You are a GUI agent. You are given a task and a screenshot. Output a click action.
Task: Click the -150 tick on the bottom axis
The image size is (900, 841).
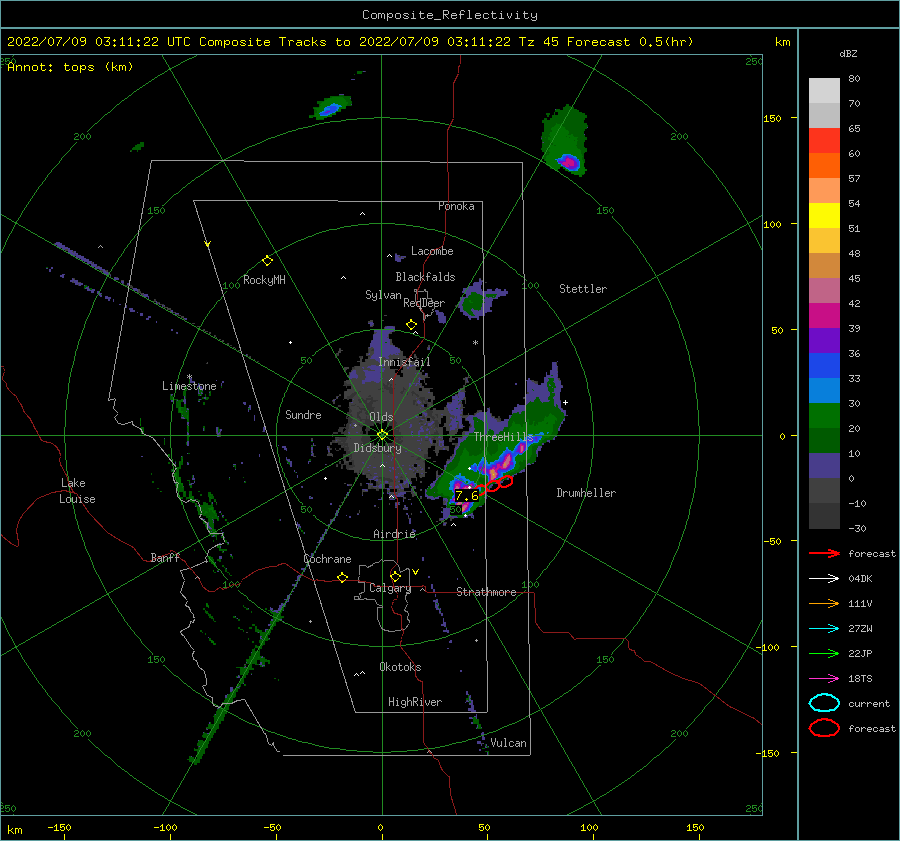(x=59, y=827)
